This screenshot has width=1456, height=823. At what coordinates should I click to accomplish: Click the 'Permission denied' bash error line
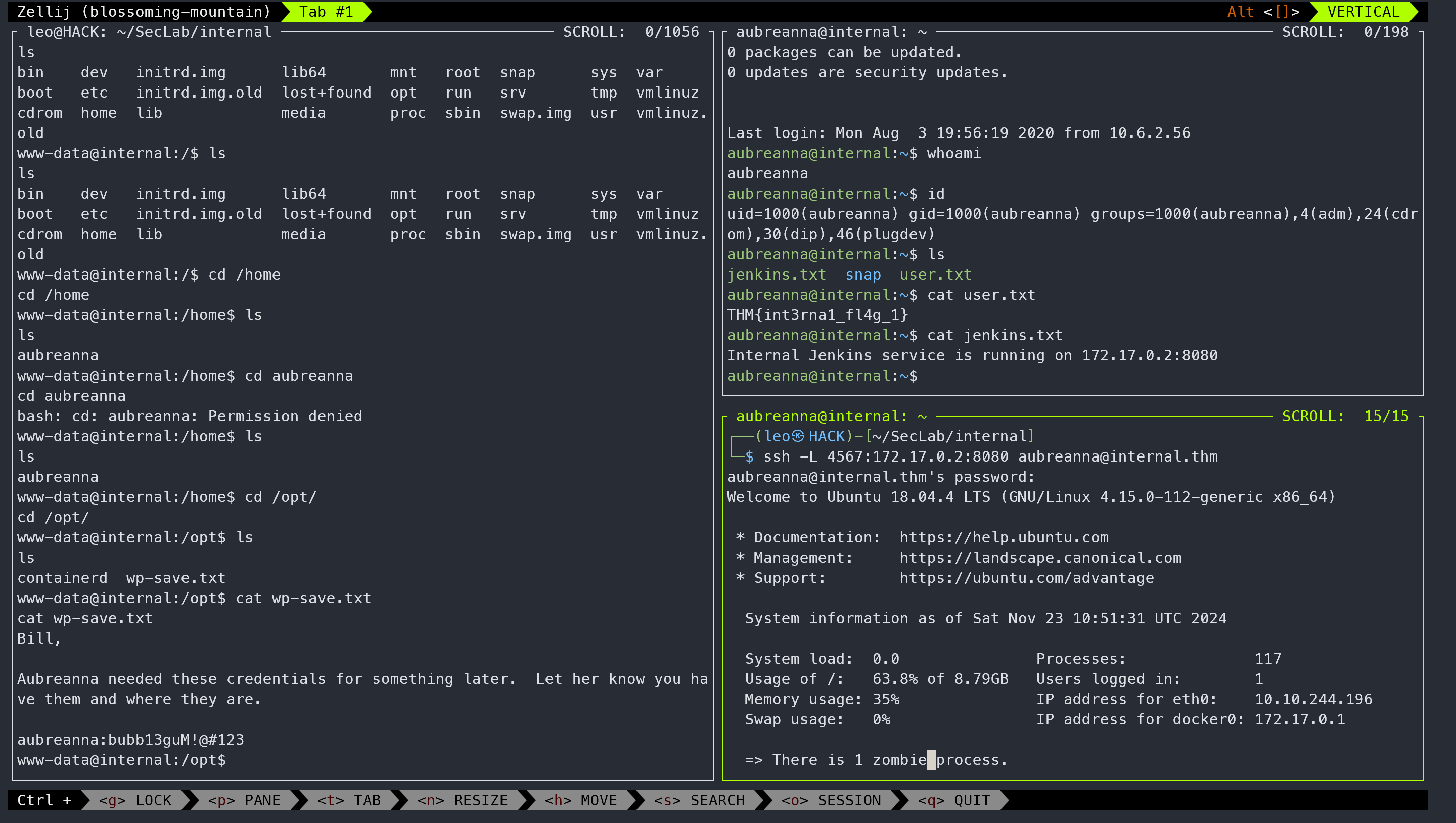[190, 416]
